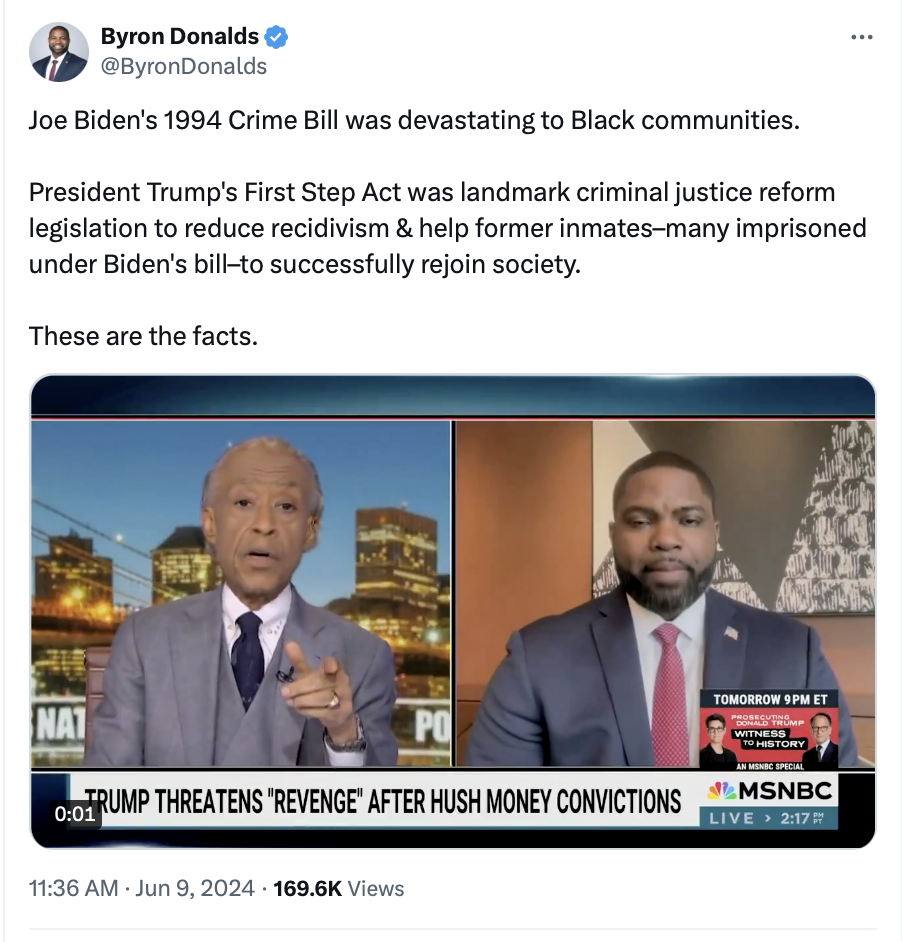Image resolution: width=902 pixels, height=942 pixels.
Task: Click the 'These are the facts.' line
Action: (143, 336)
